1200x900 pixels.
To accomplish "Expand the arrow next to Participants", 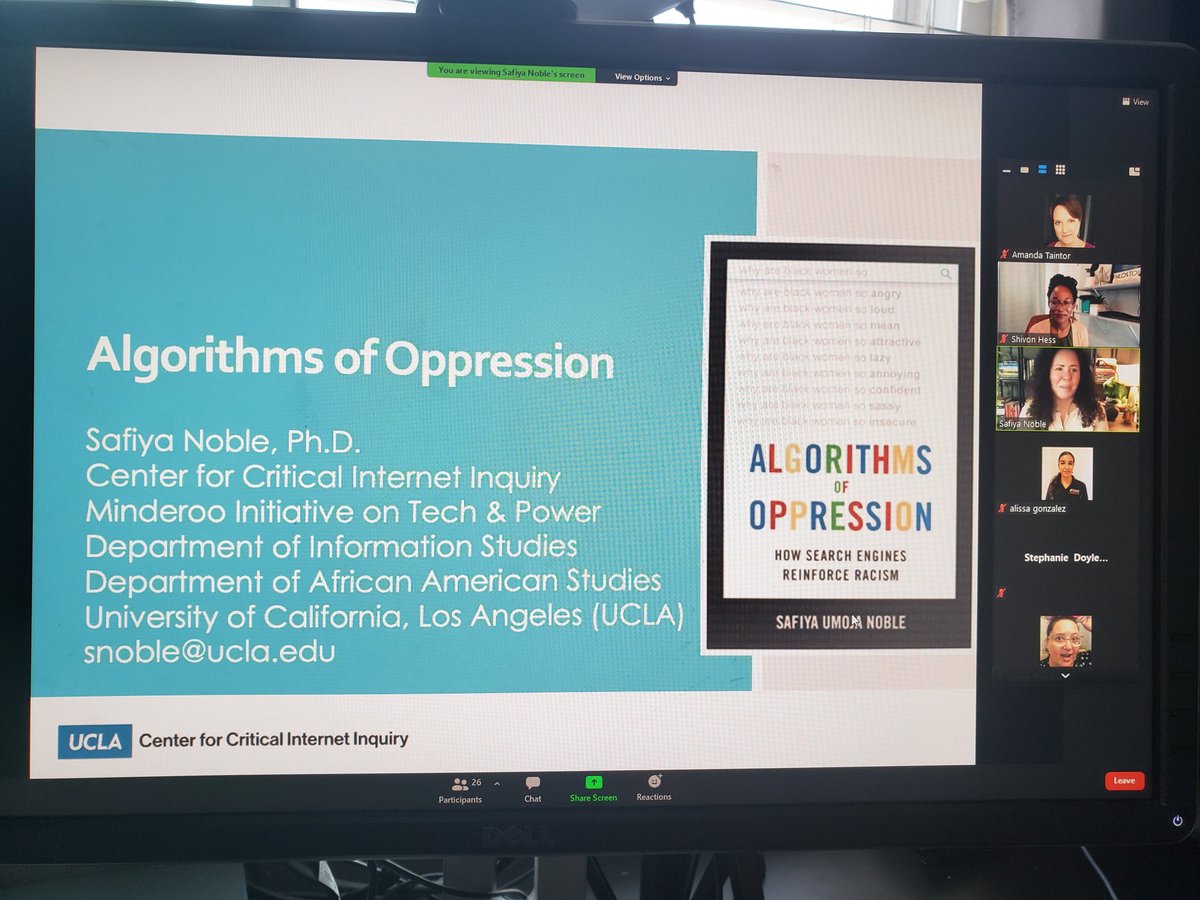I will point(497,784).
